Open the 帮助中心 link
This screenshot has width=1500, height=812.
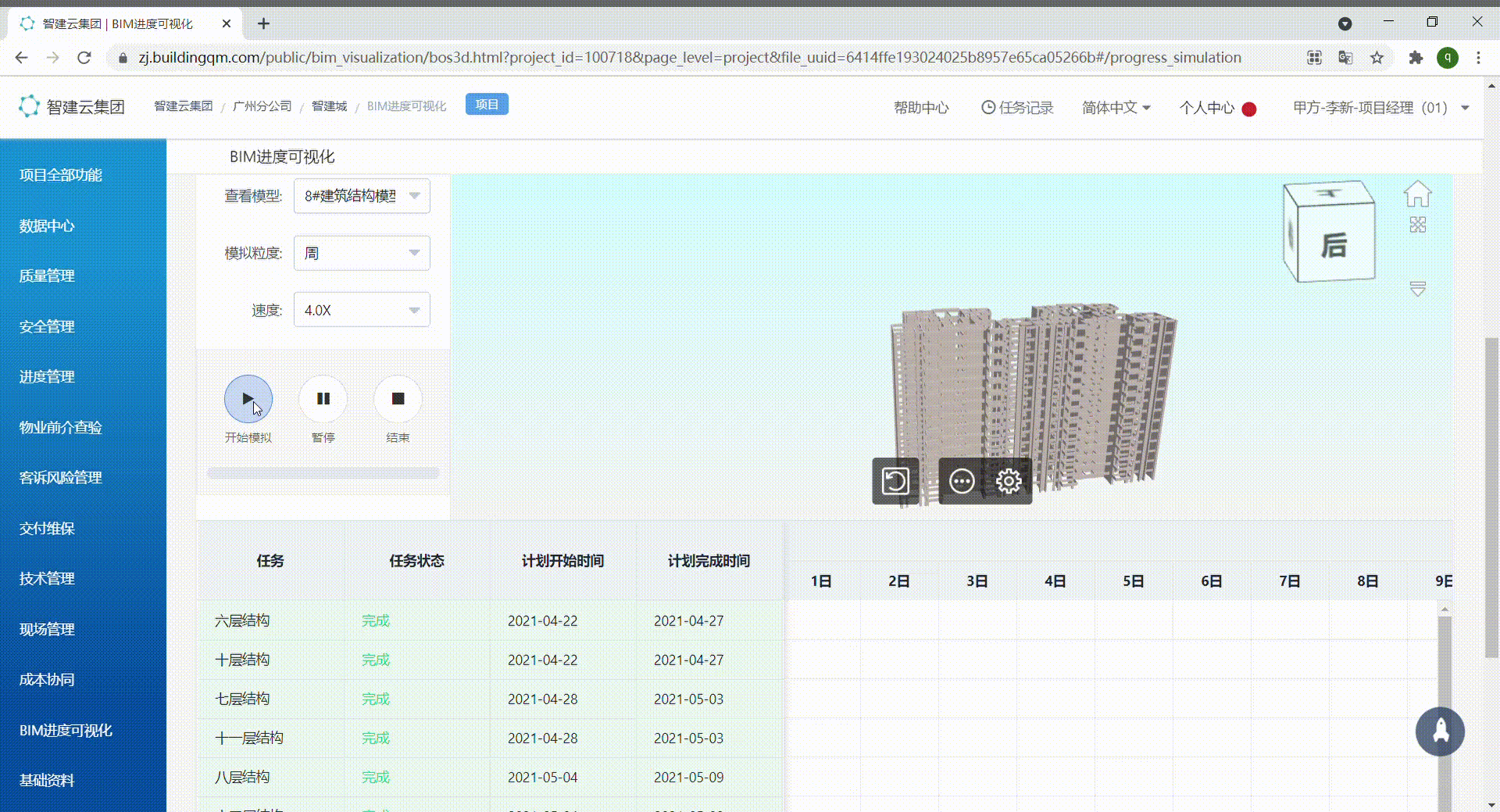click(x=922, y=108)
